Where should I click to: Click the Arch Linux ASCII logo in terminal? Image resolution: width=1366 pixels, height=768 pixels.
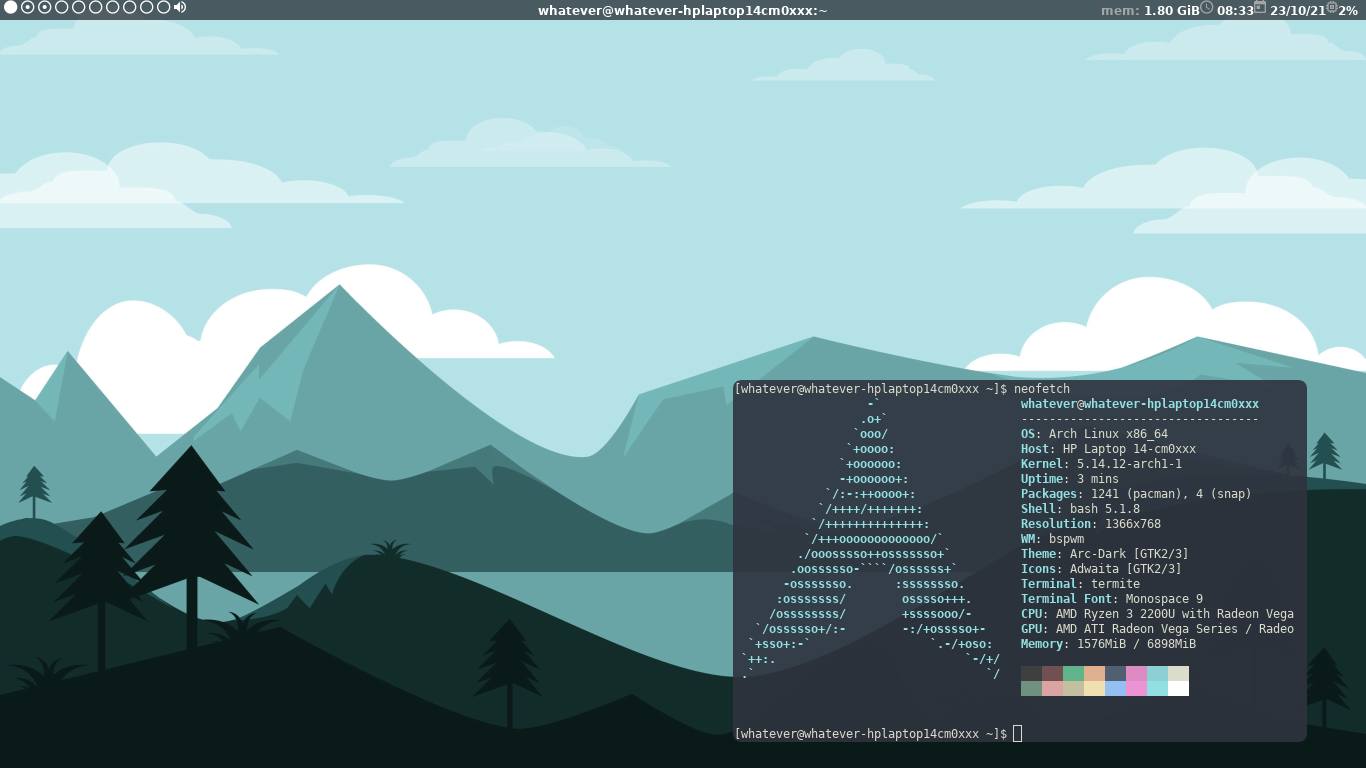[870, 539]
